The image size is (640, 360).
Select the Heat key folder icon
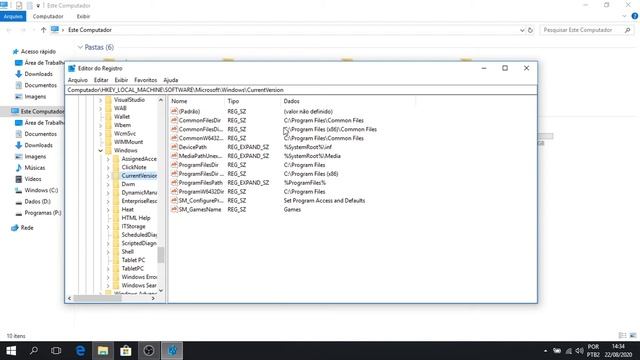pyautogui.click(x=116, y=209)
